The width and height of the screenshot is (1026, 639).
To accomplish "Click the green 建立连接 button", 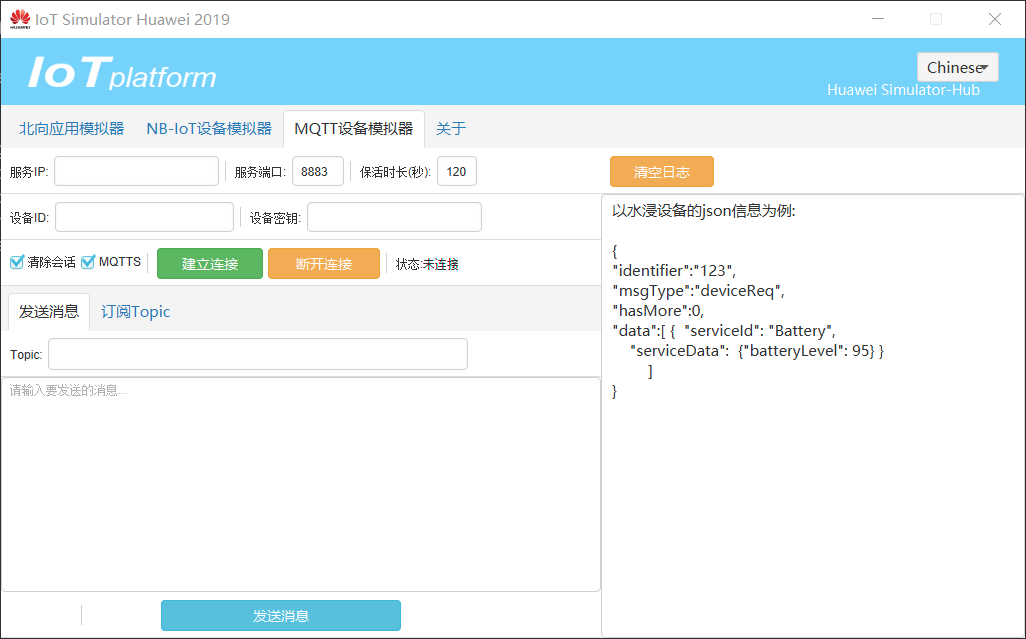I will pyautogui.click(x=210, y=264).
